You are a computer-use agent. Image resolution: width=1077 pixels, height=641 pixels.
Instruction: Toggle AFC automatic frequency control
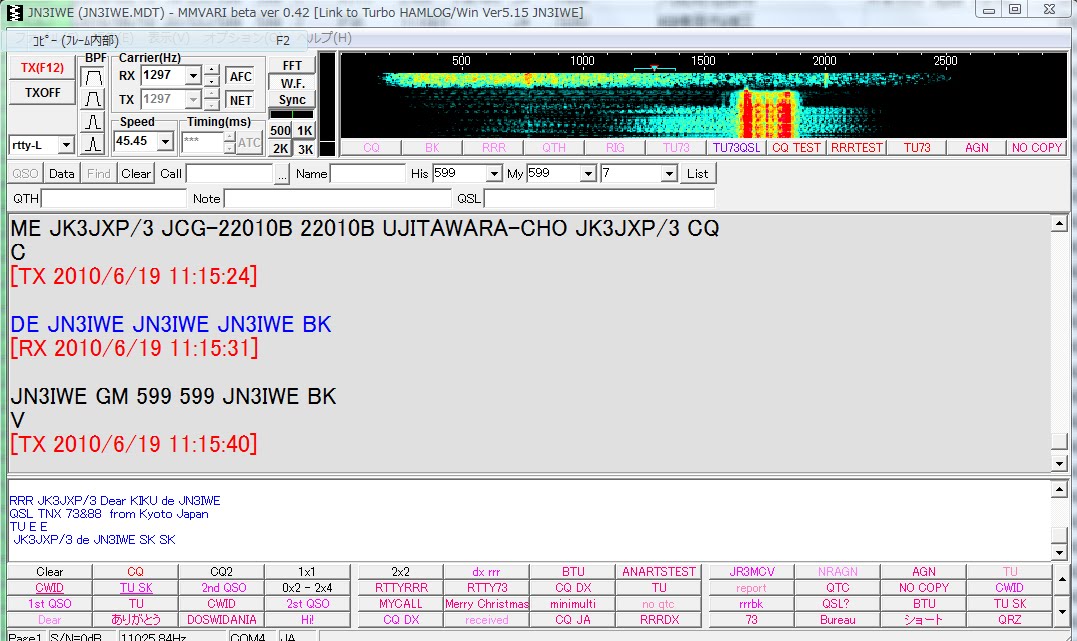[240, 76]
